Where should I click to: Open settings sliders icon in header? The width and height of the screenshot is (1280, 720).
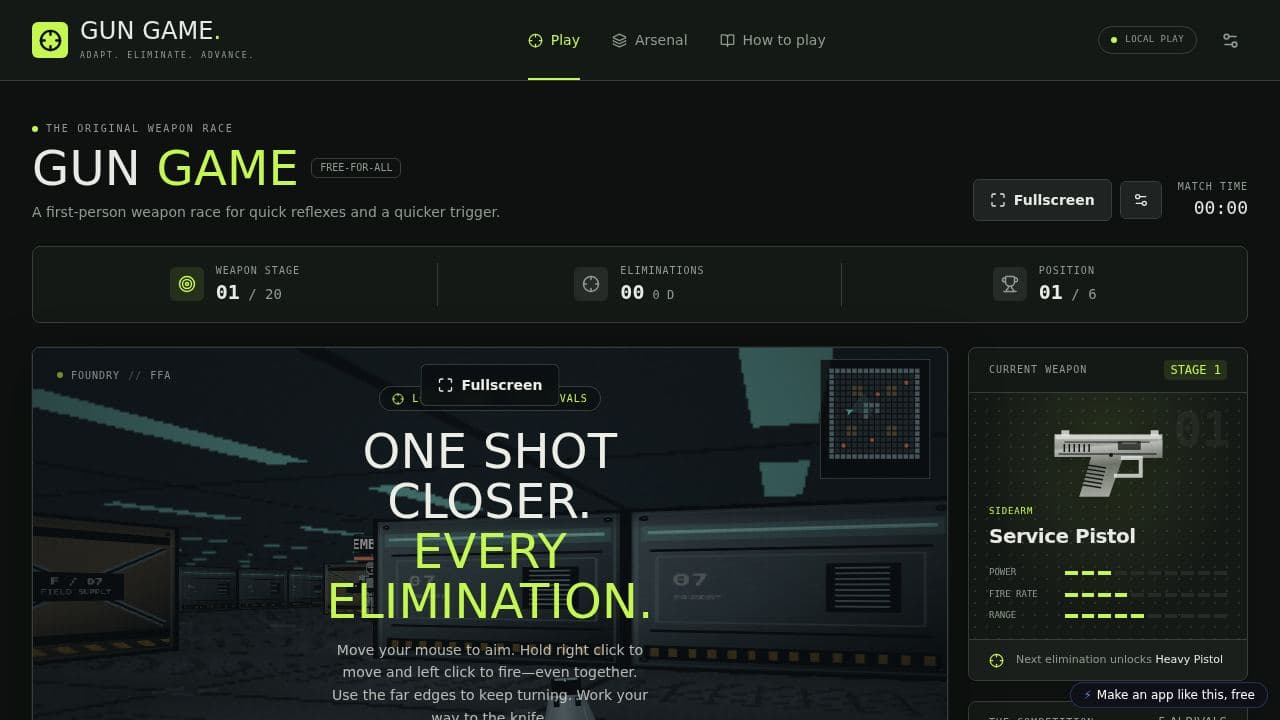1231,40
